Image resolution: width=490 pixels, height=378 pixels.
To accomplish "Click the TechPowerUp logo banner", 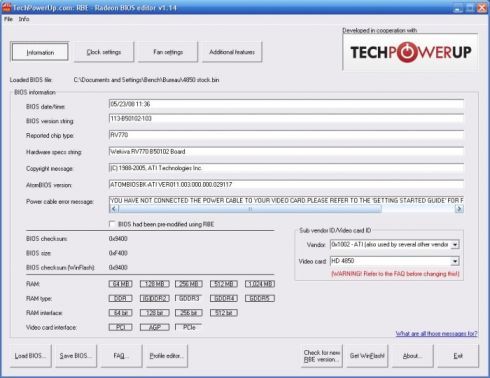I will coord(410,52).
